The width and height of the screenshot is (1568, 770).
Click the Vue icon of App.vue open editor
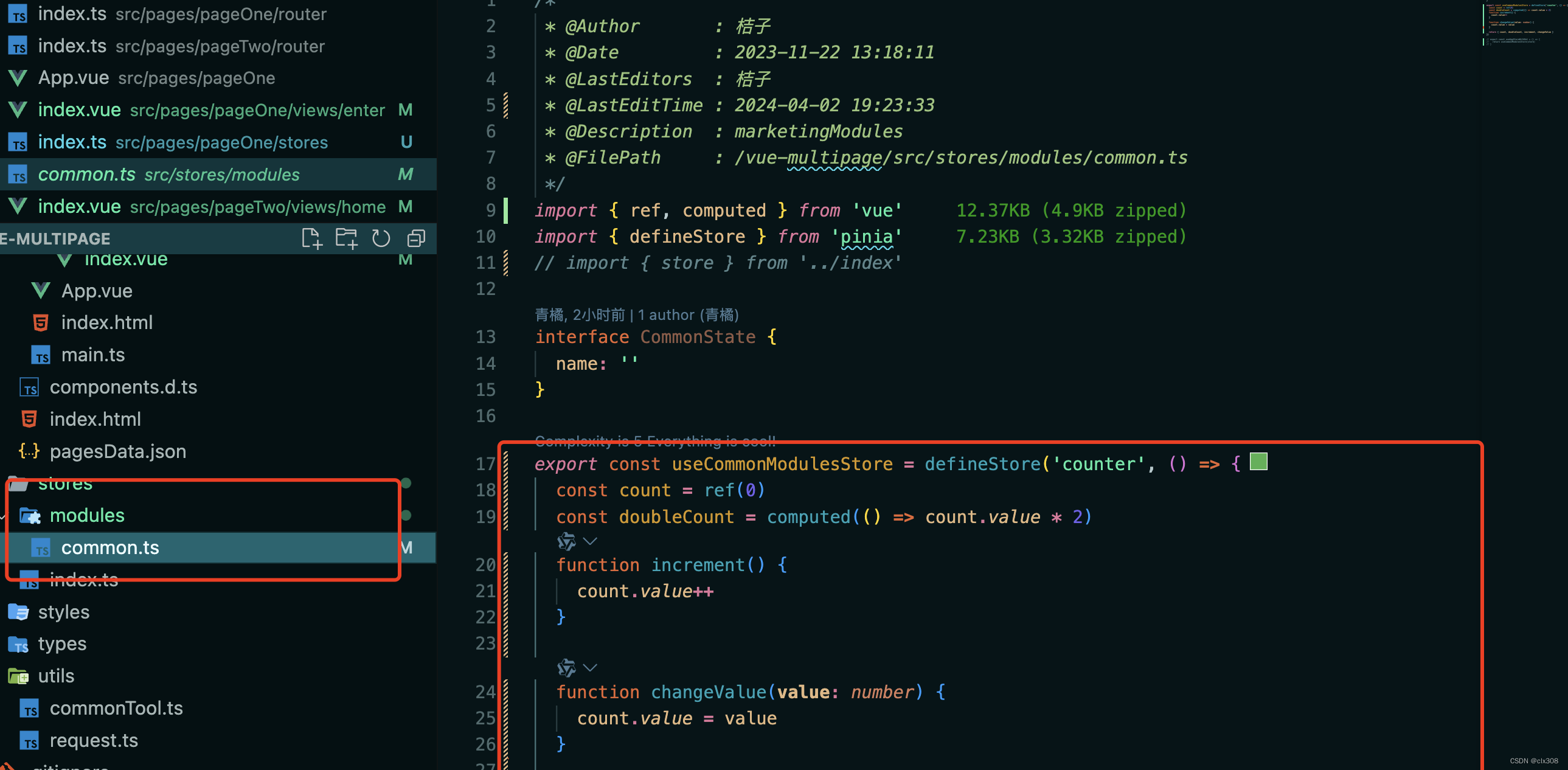18,78
